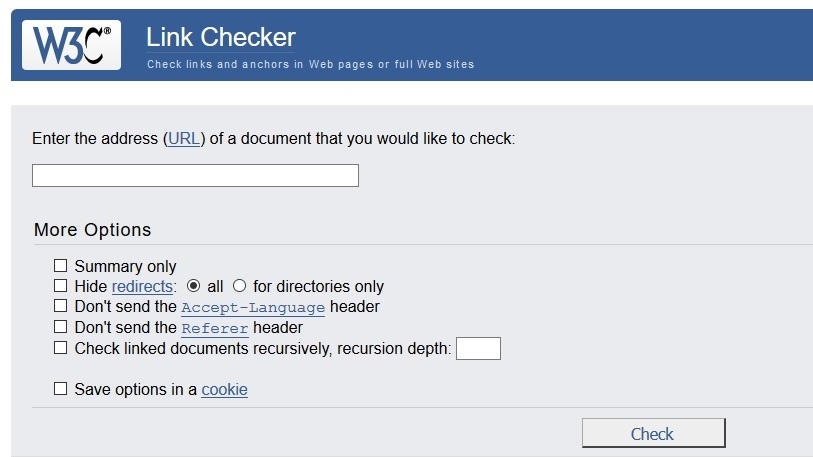Open the redirects help link
Image resolution: width=813 pixels, height=457 pixels.
[x=143, y=286]
